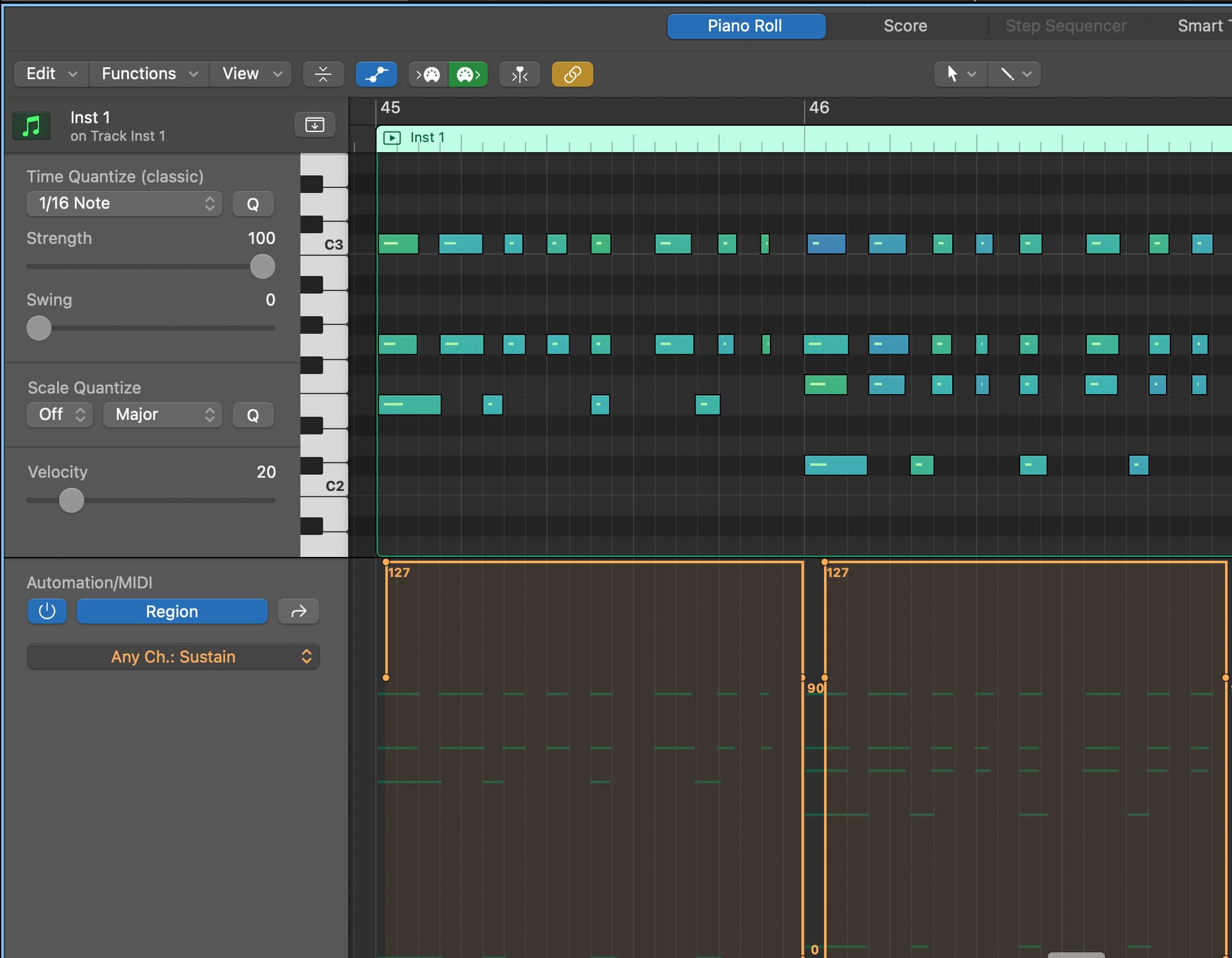Click the collapse mode icon in toolbar
The height and width of the screenshot is (958, 1232).
point(323,74)
